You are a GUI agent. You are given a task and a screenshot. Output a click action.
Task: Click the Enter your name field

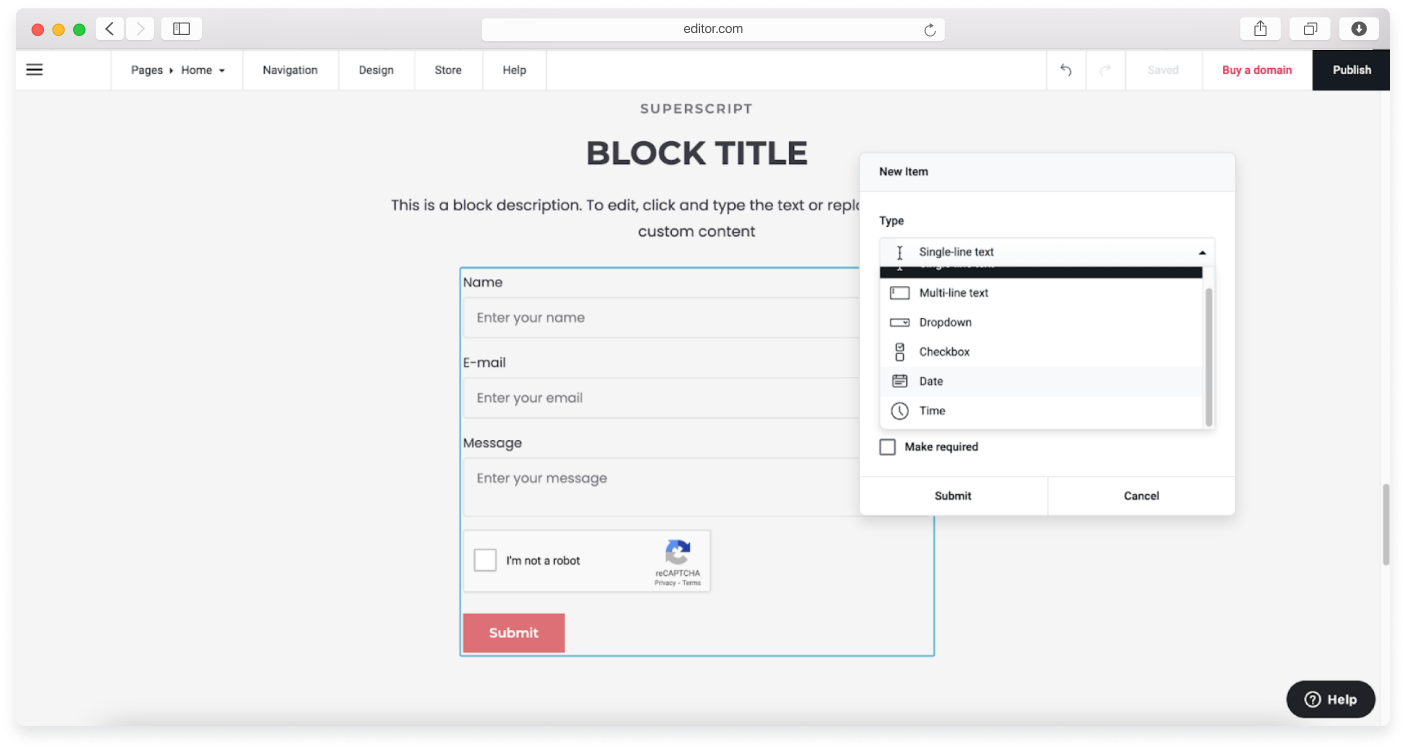pos(660,318)
